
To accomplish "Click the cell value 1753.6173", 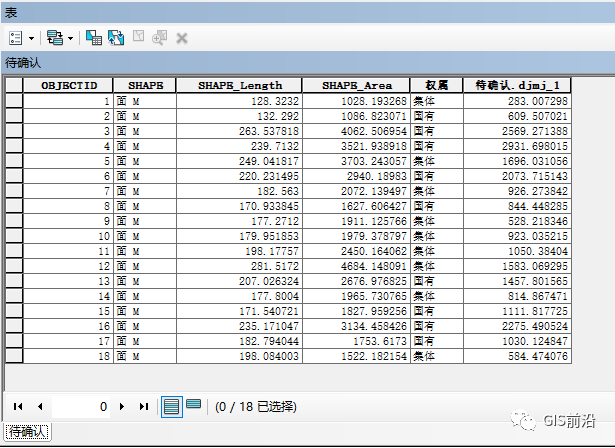I will (380, 341).
